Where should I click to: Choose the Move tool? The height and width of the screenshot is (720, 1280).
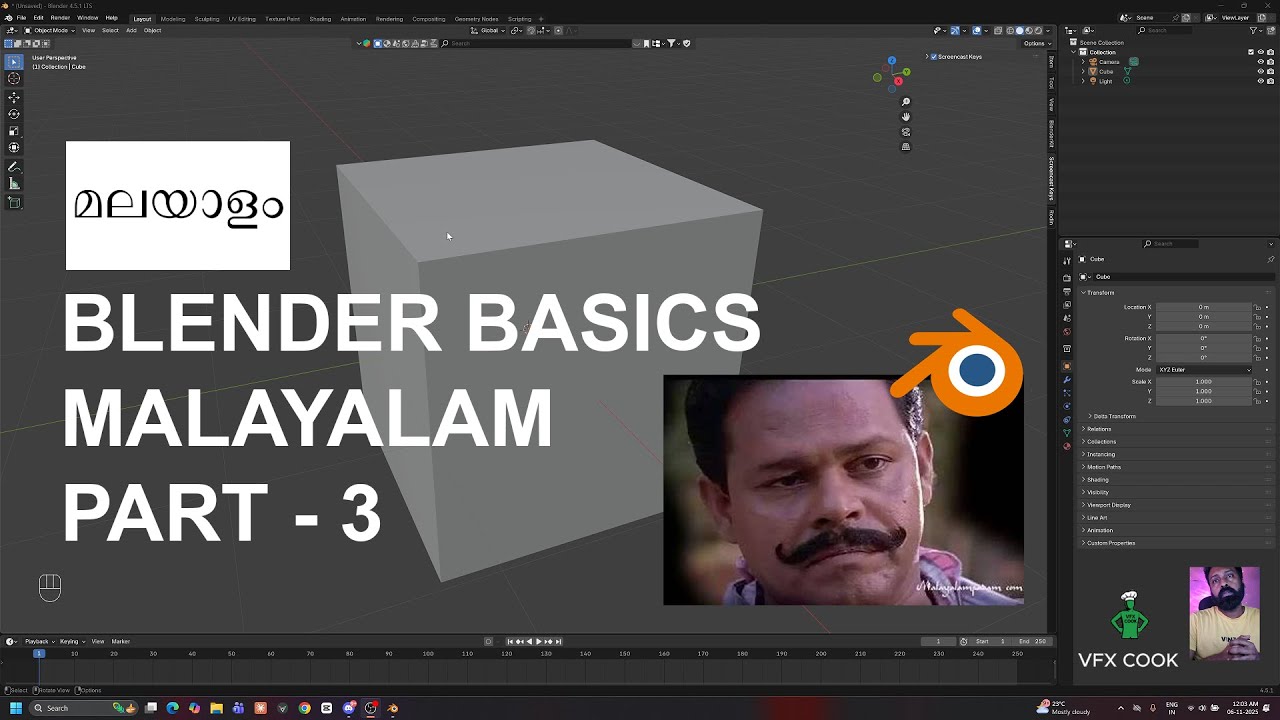14,98
